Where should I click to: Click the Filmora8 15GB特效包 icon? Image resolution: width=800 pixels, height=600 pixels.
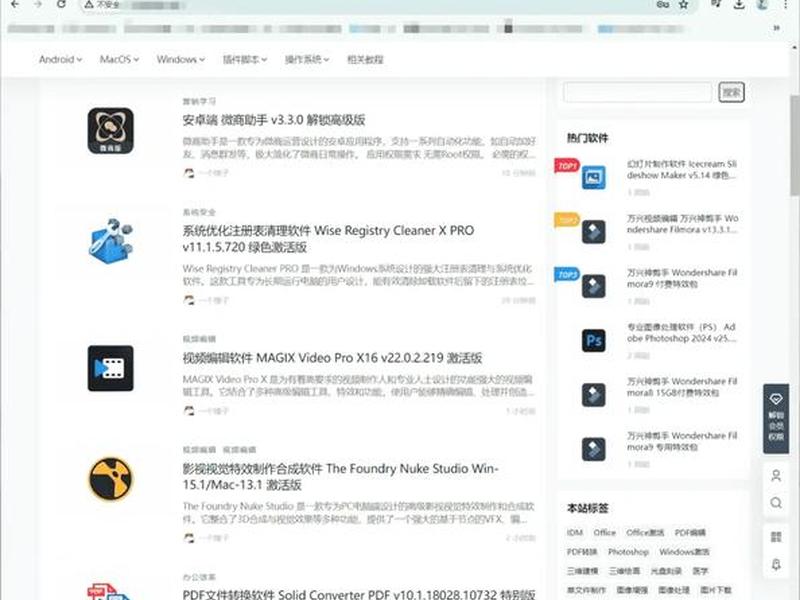594,395
